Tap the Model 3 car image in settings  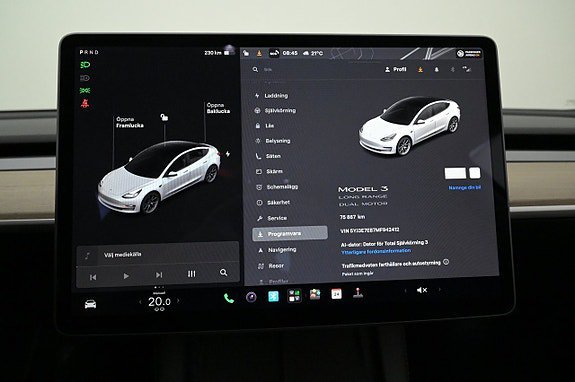tap(410, 125)
